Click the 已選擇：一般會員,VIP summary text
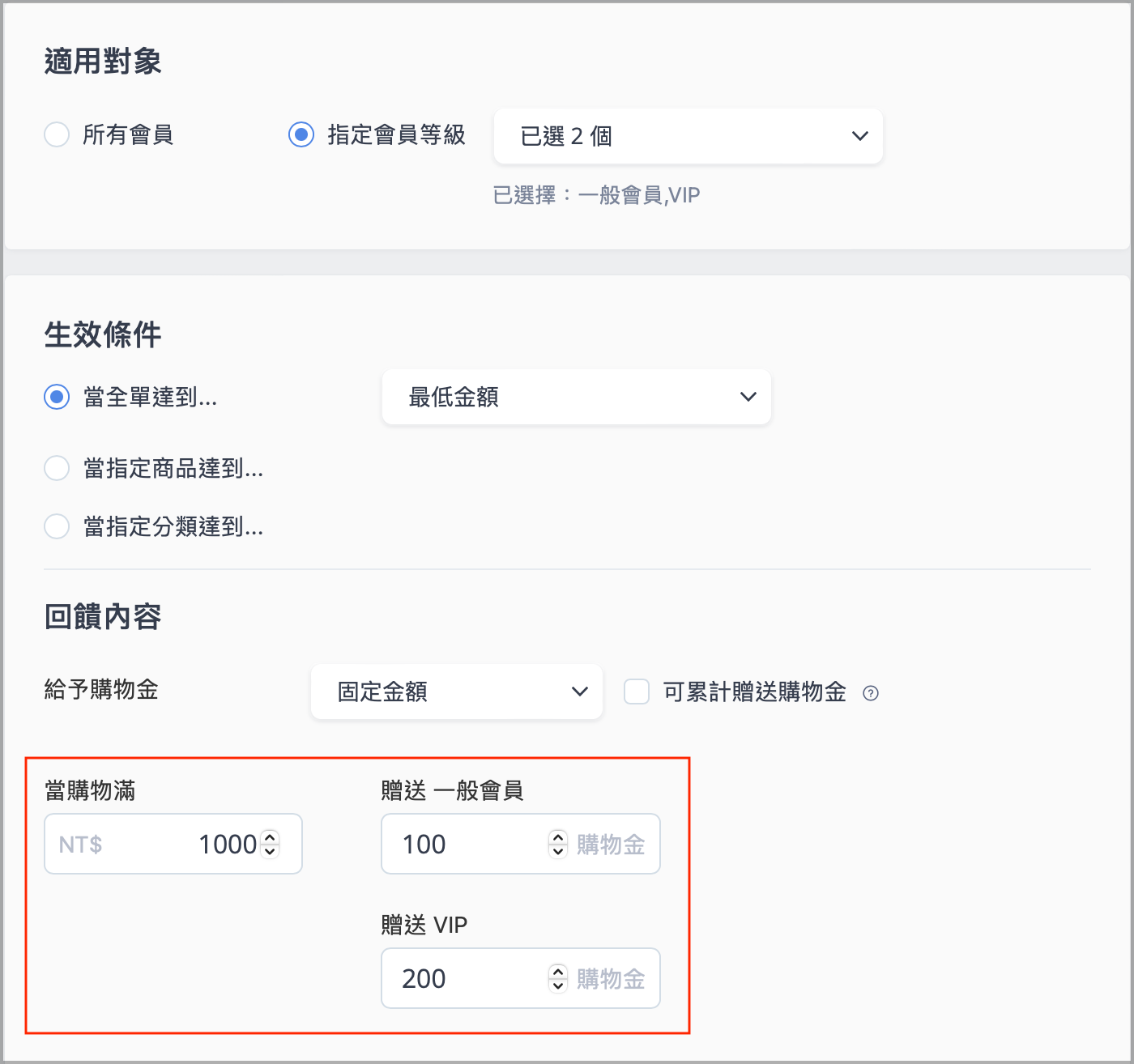The width and height of the screenshot is (1134, 1064). tap(596, 195)
